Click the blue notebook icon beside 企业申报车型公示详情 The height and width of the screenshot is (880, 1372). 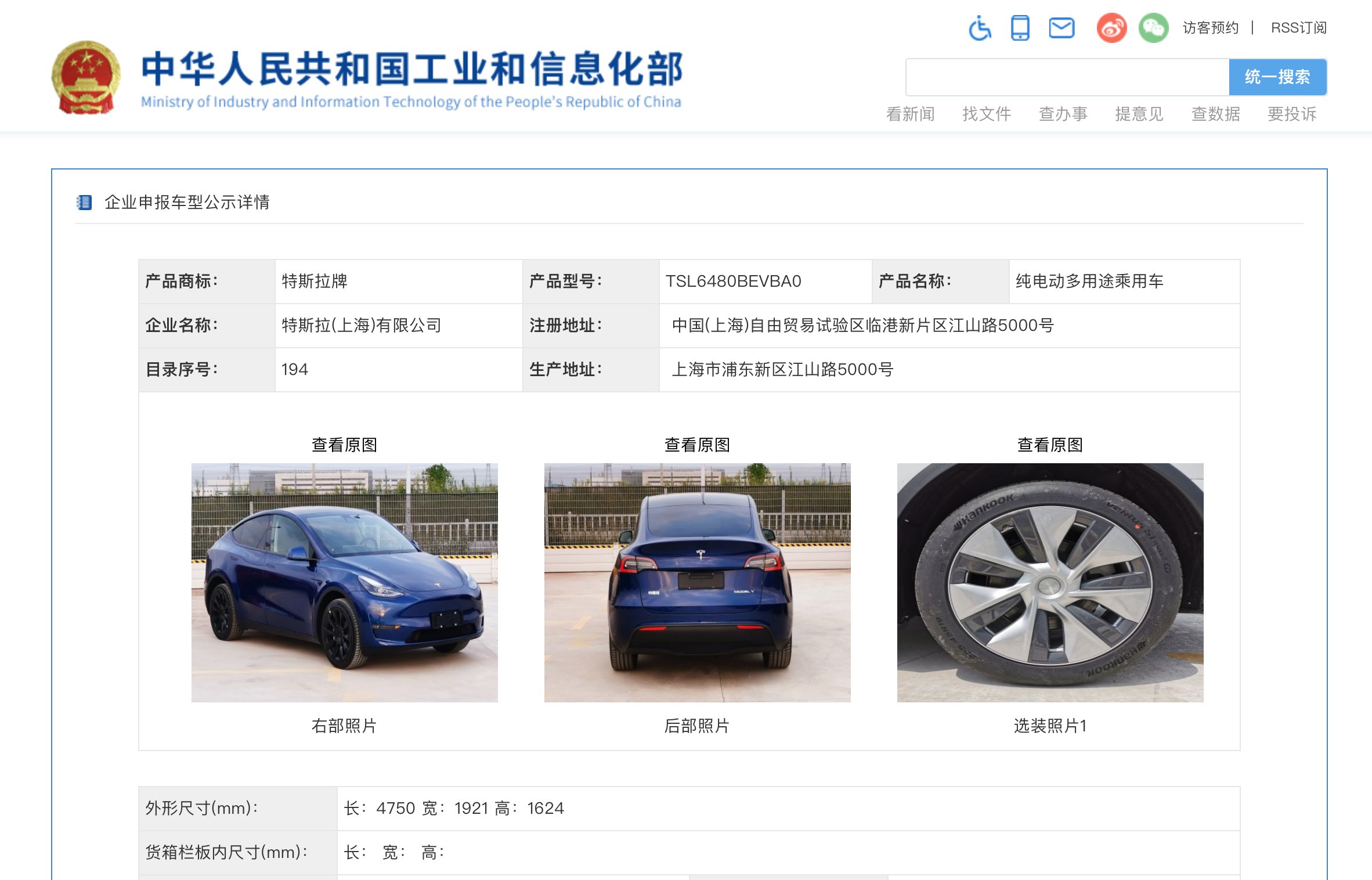84,202
